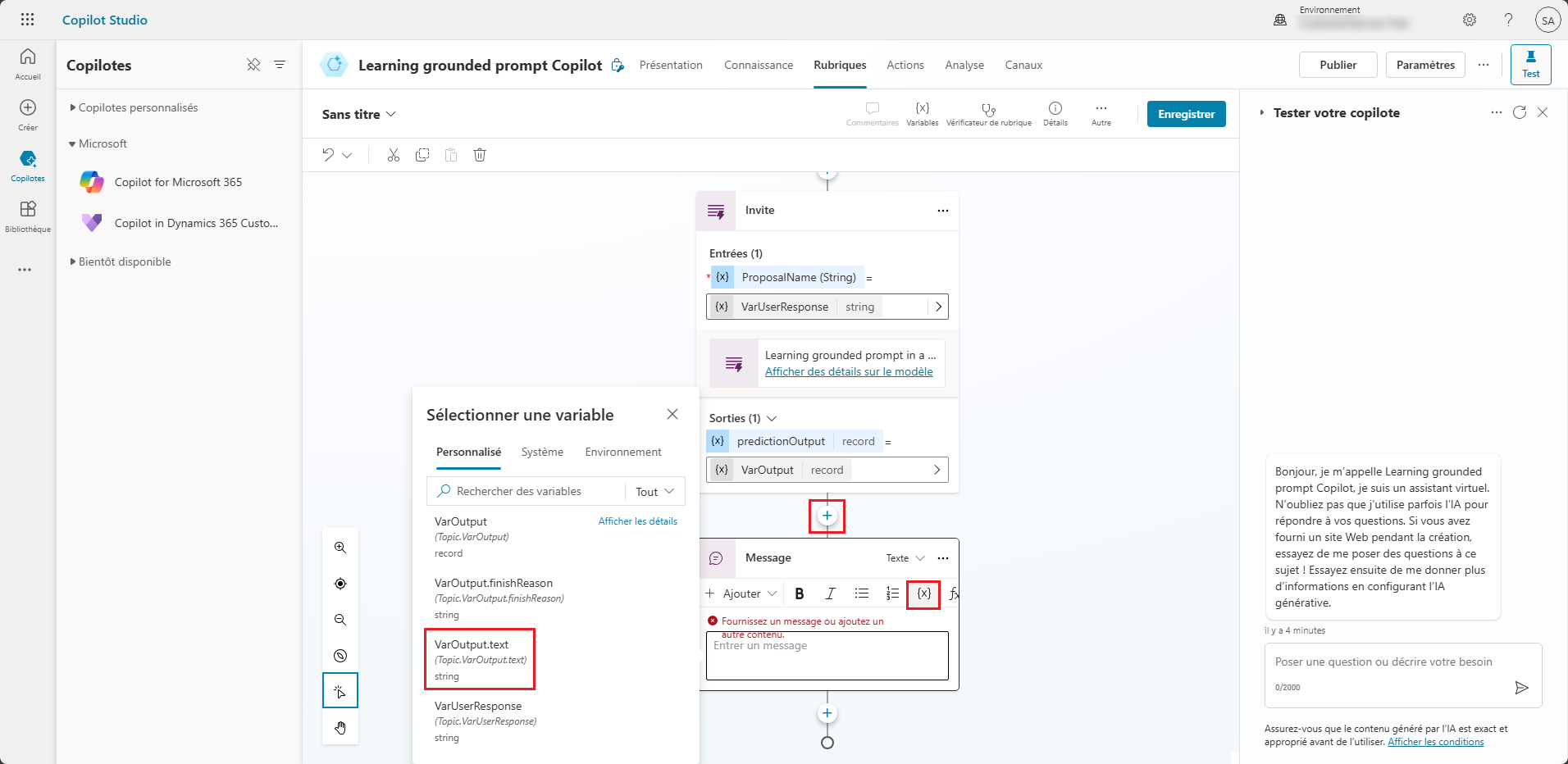1568x764 pixels.
Task: Open the Invite node options menu
Action: pos(943,211)
